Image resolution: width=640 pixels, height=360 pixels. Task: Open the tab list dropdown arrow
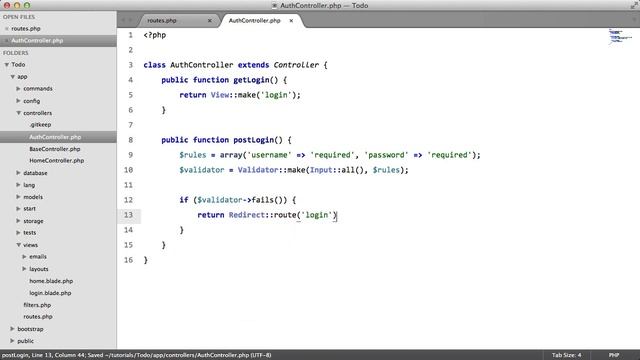(x=634, y=20)
